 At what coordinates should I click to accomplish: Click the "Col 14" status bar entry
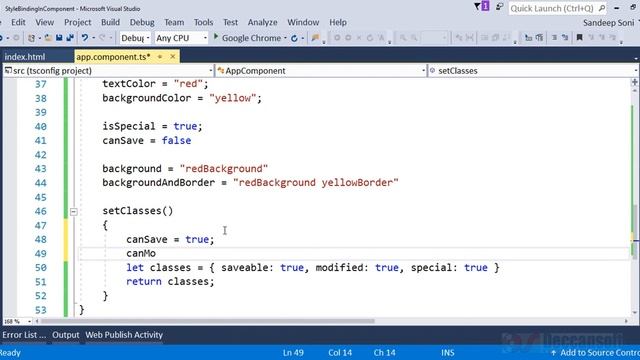click(x=340, y=353)
